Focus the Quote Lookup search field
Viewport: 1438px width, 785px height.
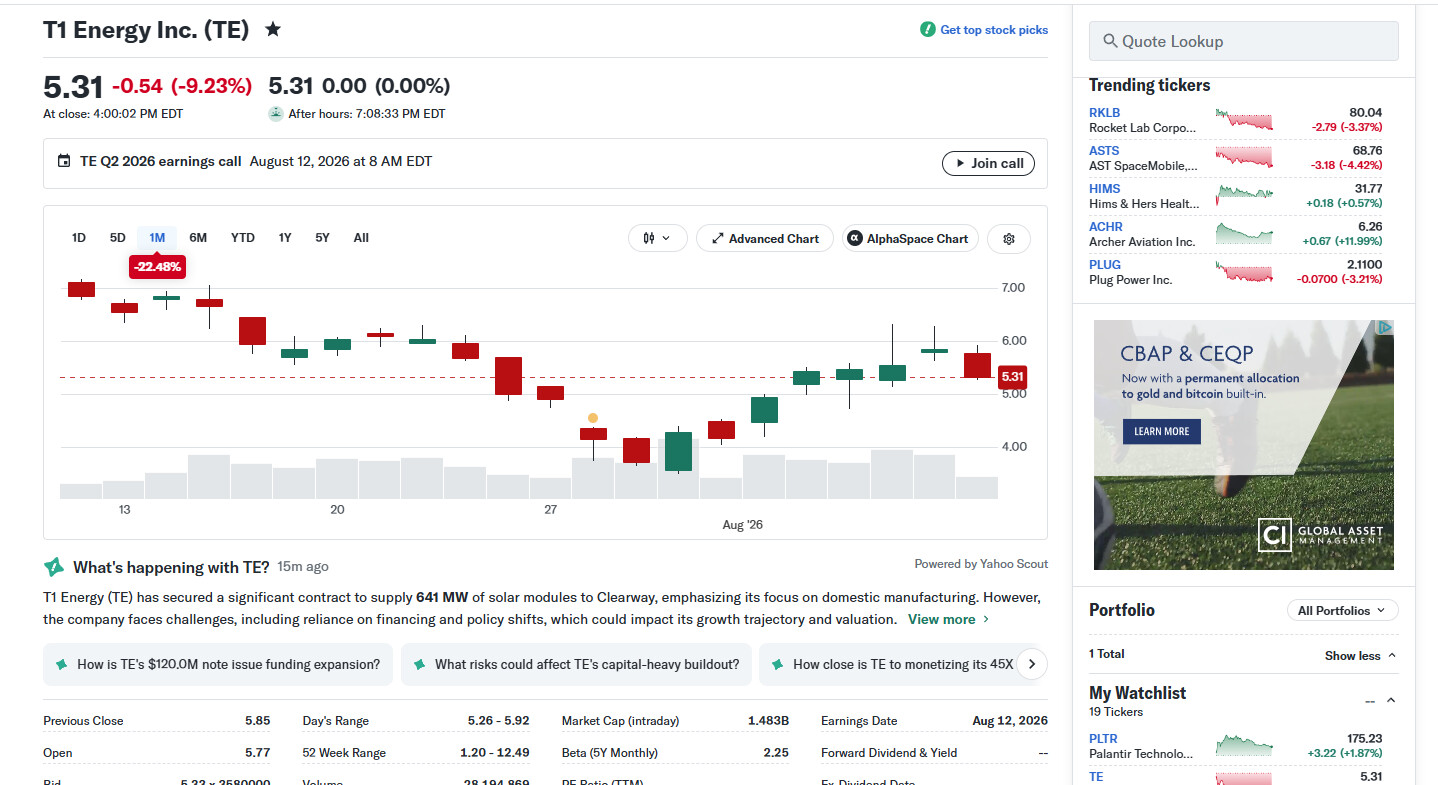[1244, 41]
